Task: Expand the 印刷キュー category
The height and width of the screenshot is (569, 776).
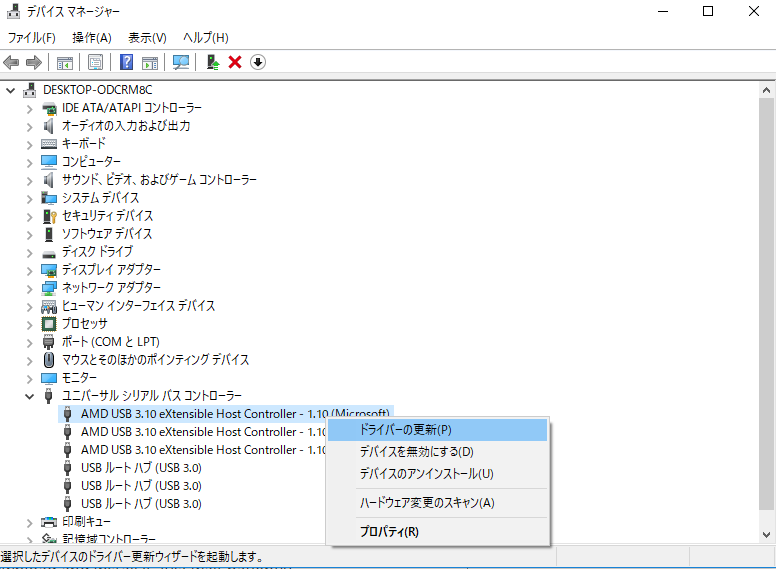Action: 30,522
